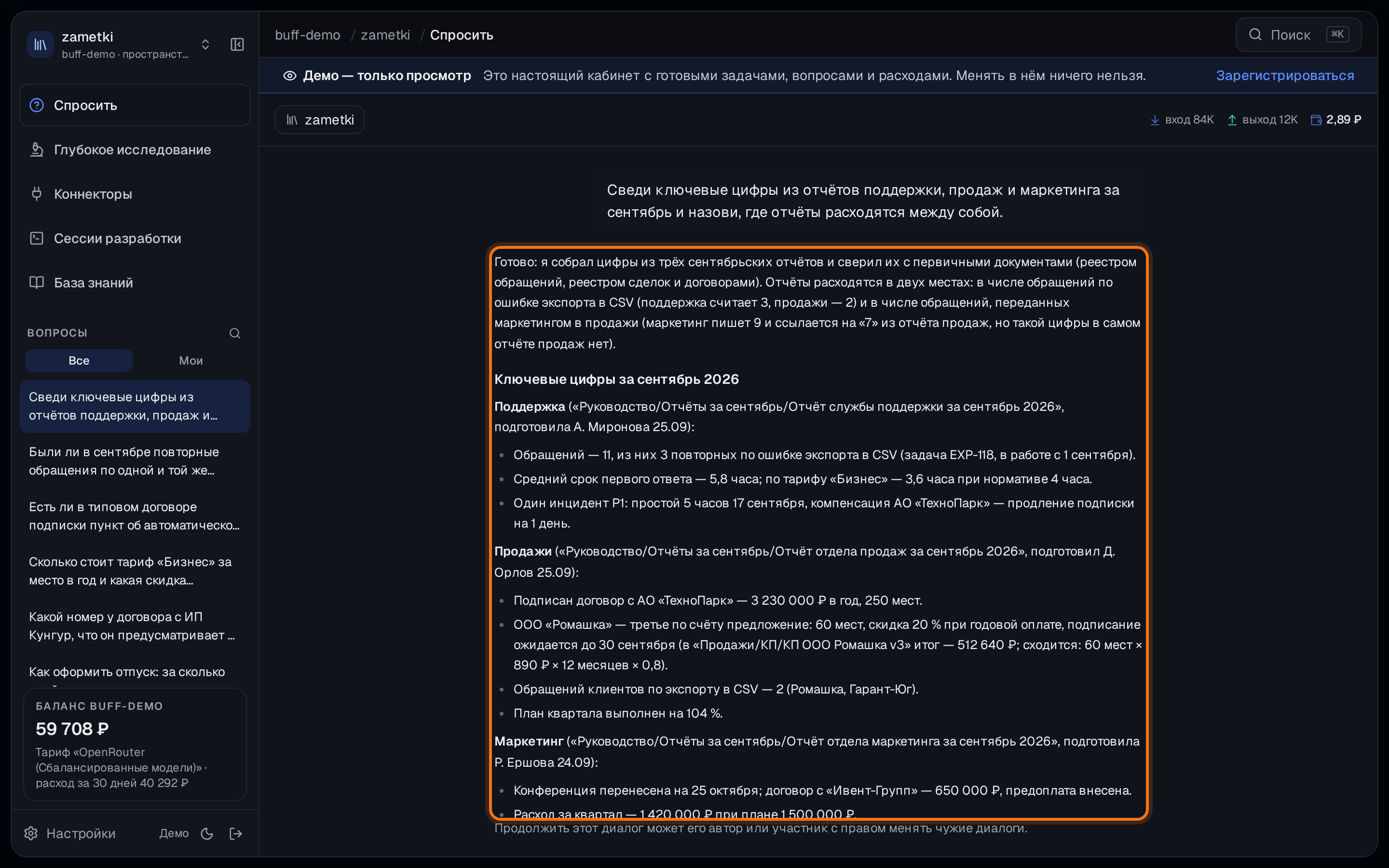Open База знаний
This screenshot has width=1389, height=868.
coord(135,283)
